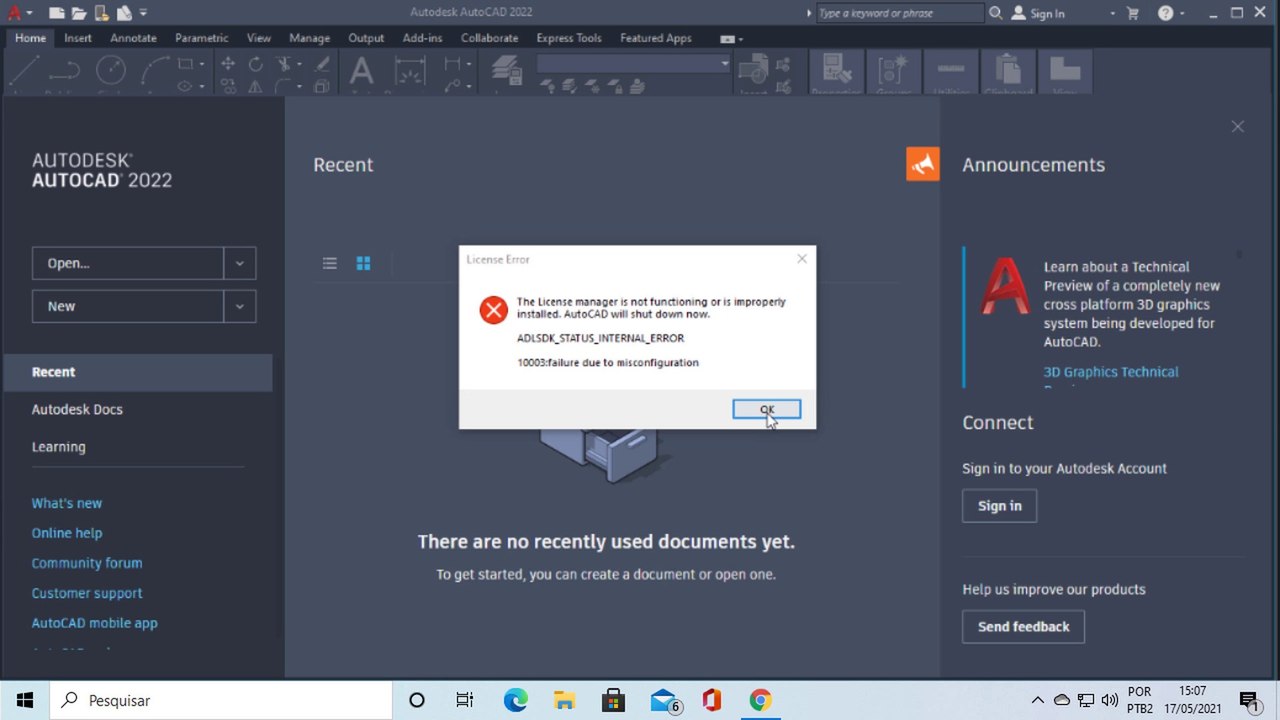Open Google Chrome from the taskbar
This screenshot has width=1280, height=720.
click(760, 700)
